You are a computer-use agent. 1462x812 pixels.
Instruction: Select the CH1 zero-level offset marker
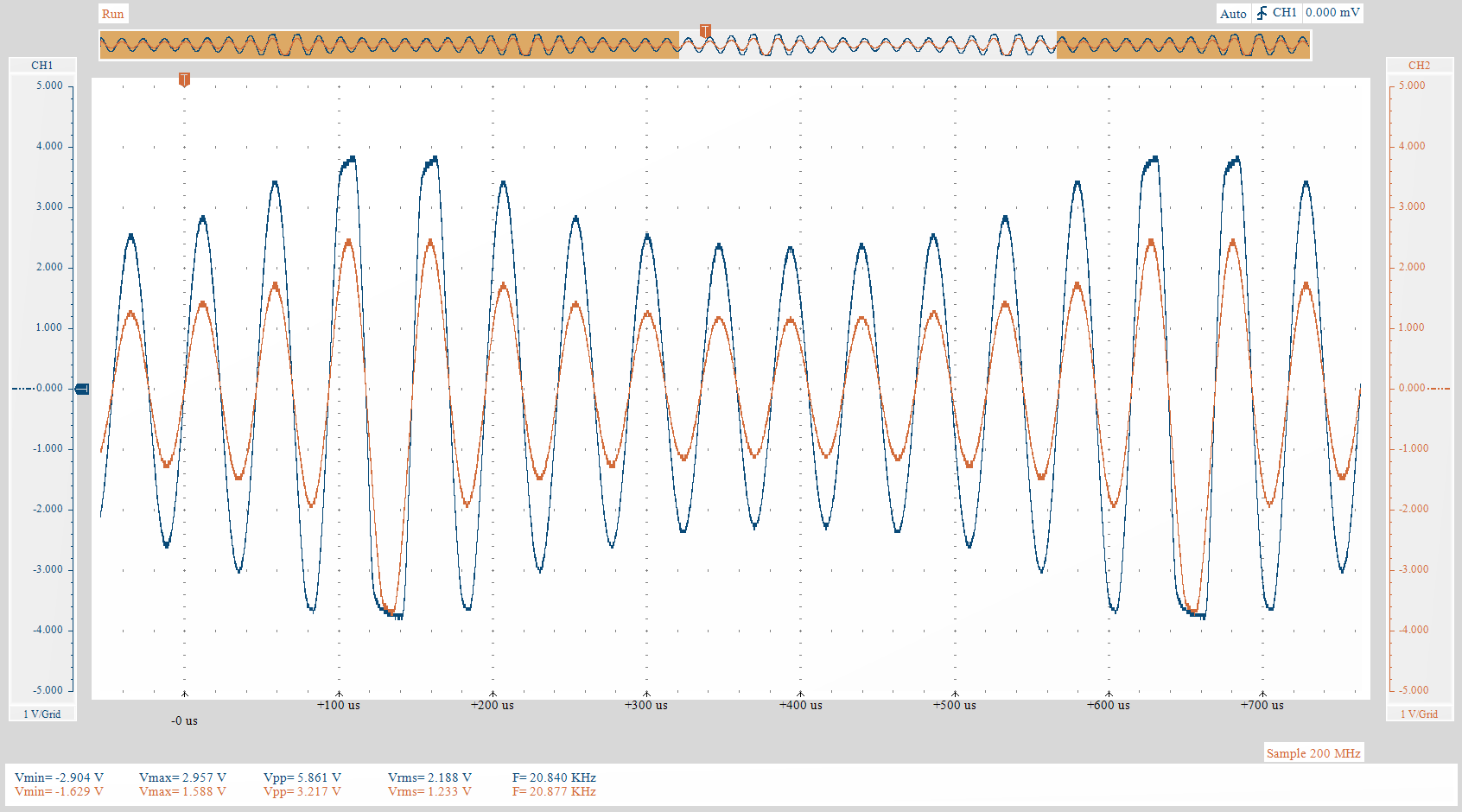coord(82,389)
